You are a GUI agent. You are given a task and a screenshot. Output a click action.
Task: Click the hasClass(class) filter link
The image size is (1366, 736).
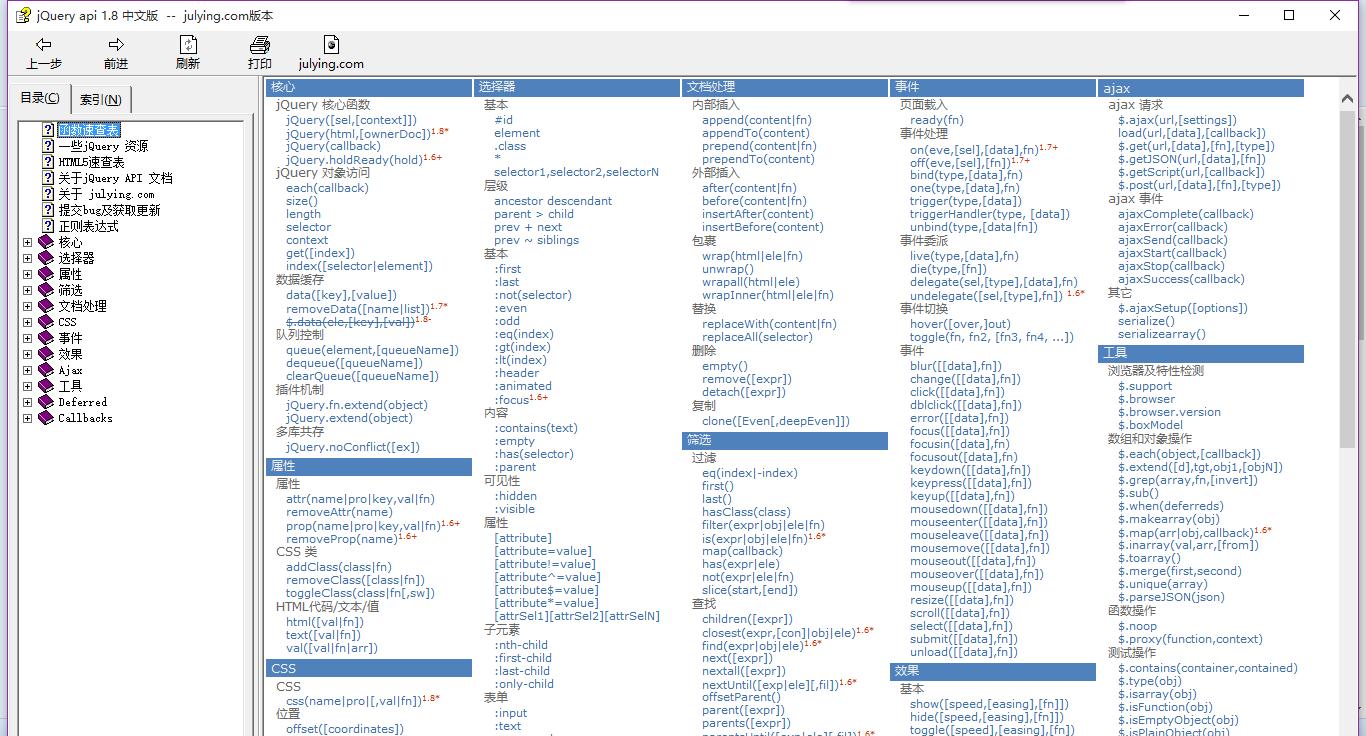coord(745,512)
